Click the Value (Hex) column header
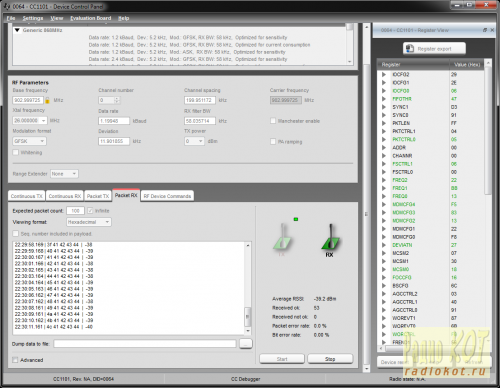500x388 pixels. pyautogui.click(x=467, y=64)
